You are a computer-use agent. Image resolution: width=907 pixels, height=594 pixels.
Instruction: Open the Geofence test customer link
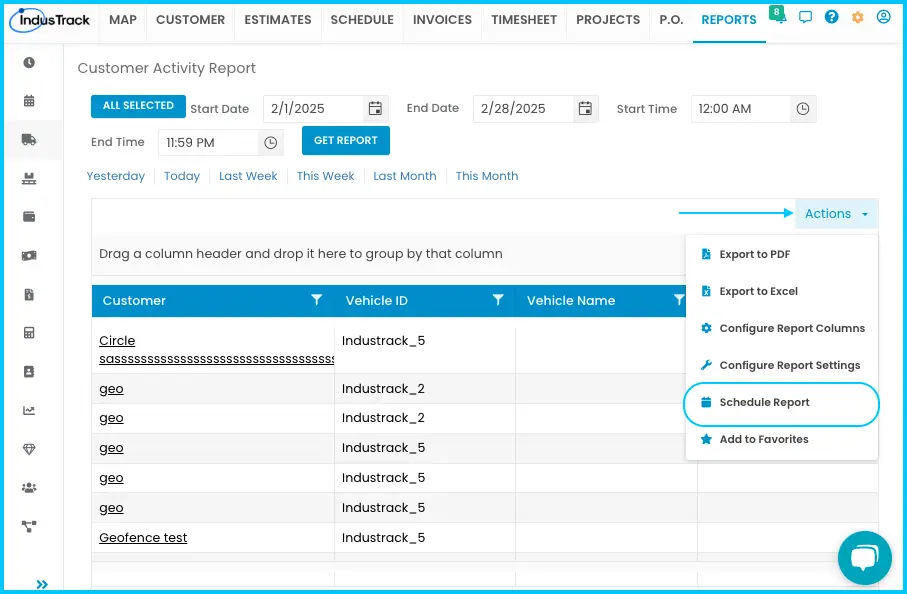click(x=143, y=537)
